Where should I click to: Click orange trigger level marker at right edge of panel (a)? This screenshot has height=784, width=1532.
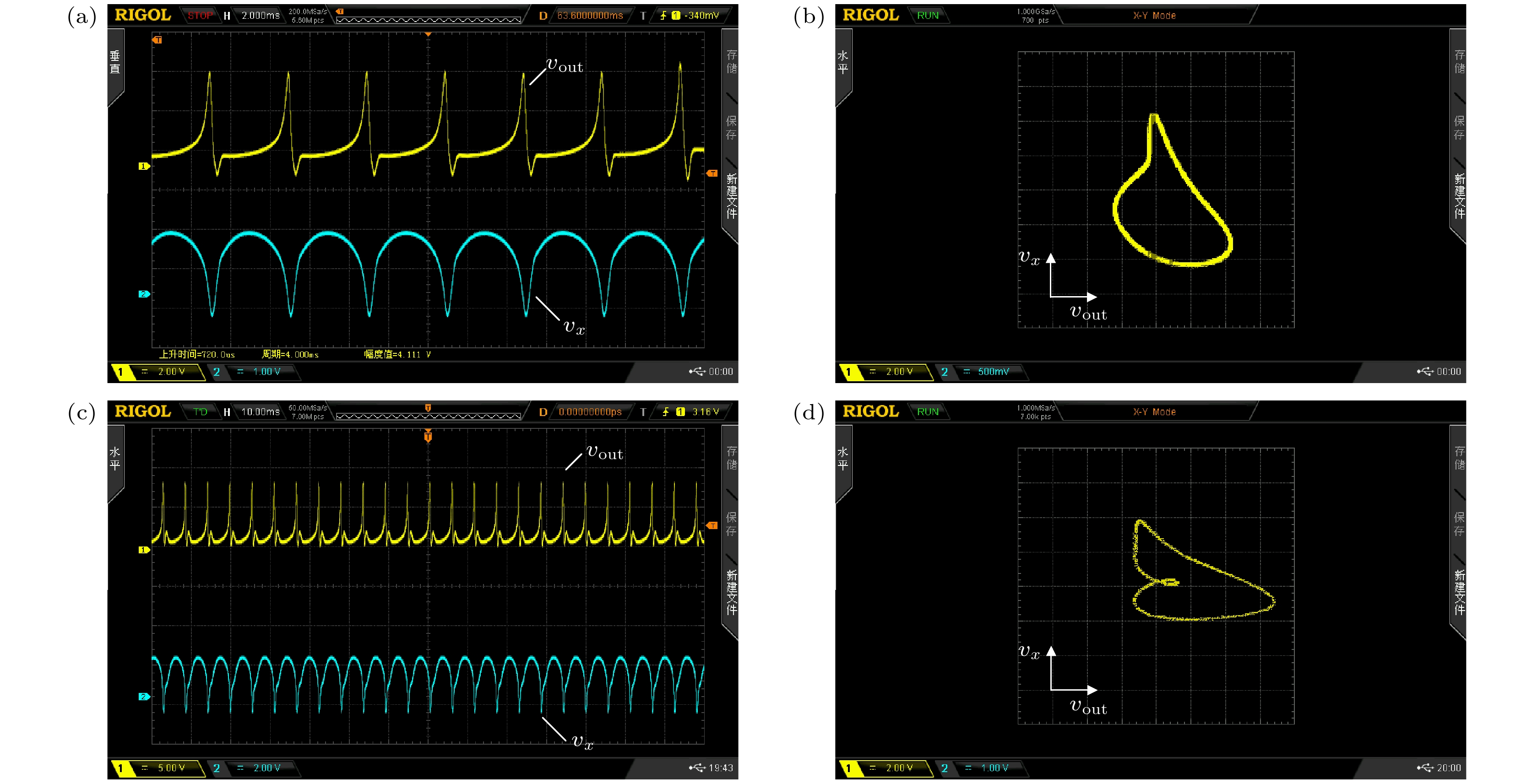click(712, 173)
